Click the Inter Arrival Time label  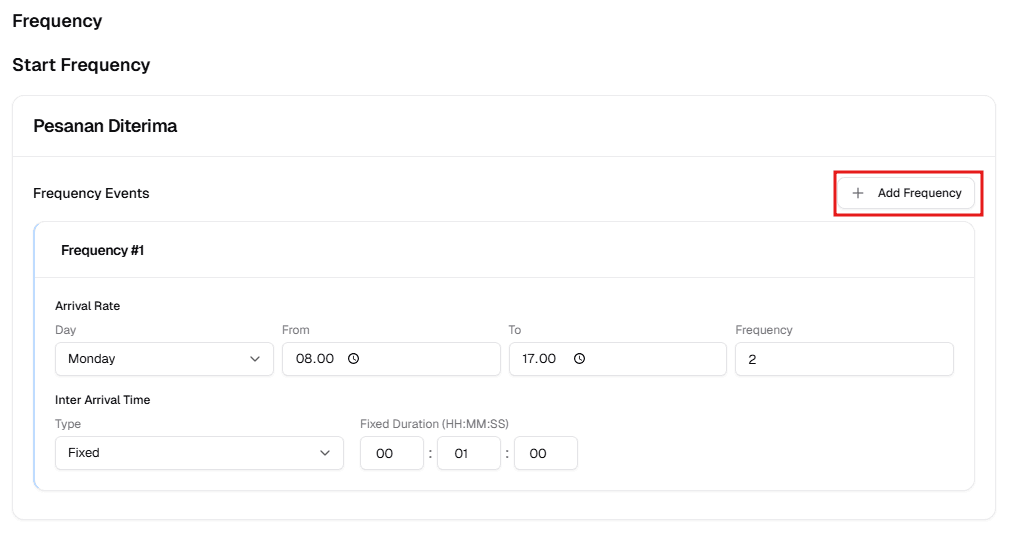pyautogui.click(x=103, y=400)
